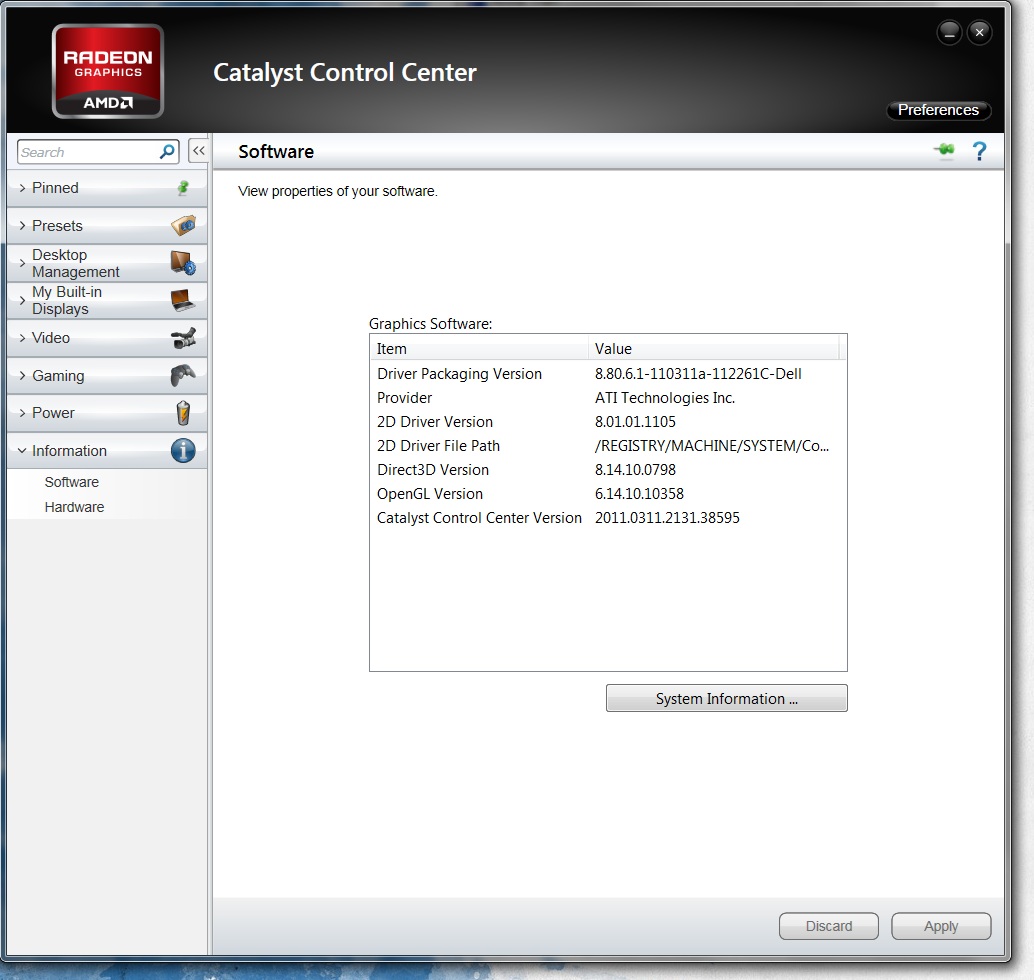Collapse the sidebar with double-arrow button

pyautogui.click(x=198, y=151)
